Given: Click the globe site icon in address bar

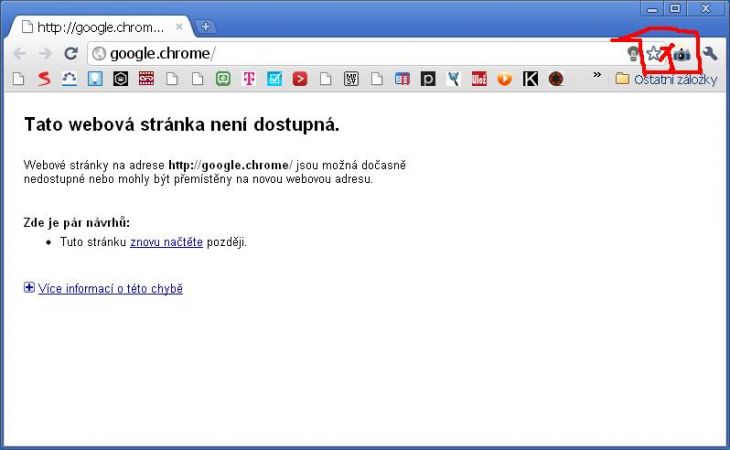Looking at the screenshot, I should [x=99, y=54].
